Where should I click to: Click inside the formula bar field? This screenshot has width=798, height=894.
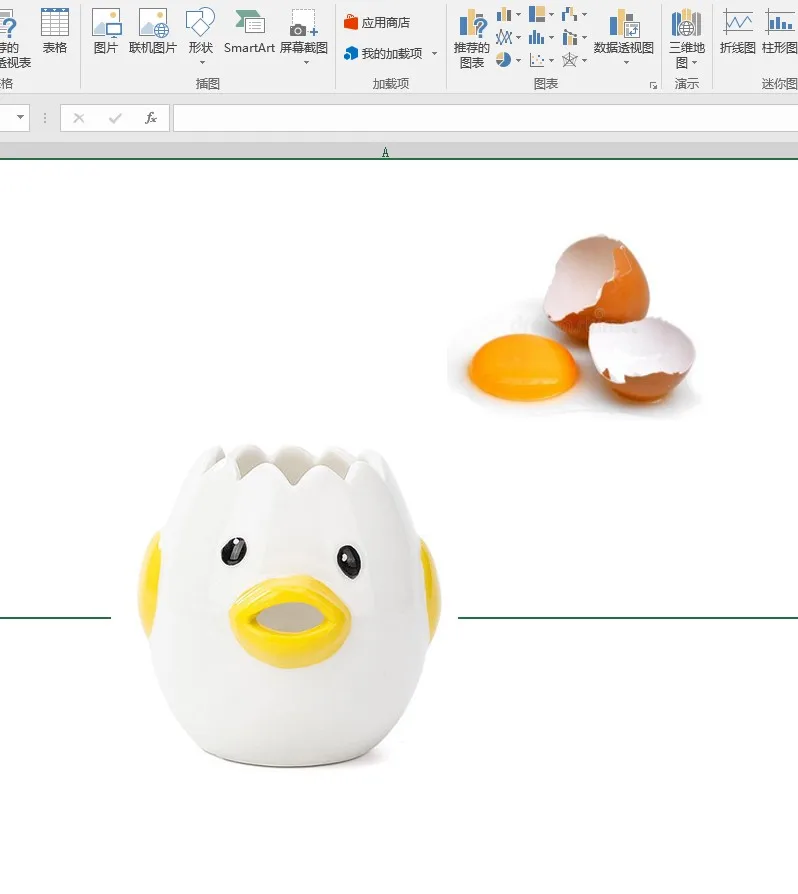[486, 118]
